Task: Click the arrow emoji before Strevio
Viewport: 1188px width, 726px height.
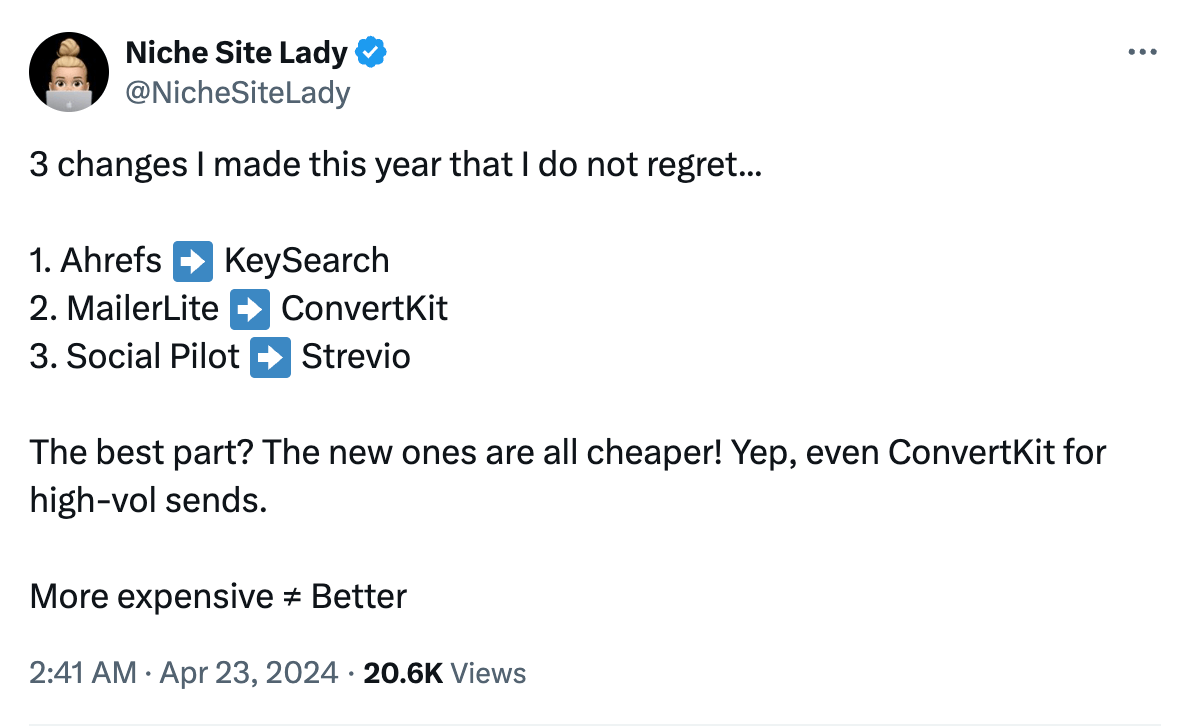Action: click(269, 356)
